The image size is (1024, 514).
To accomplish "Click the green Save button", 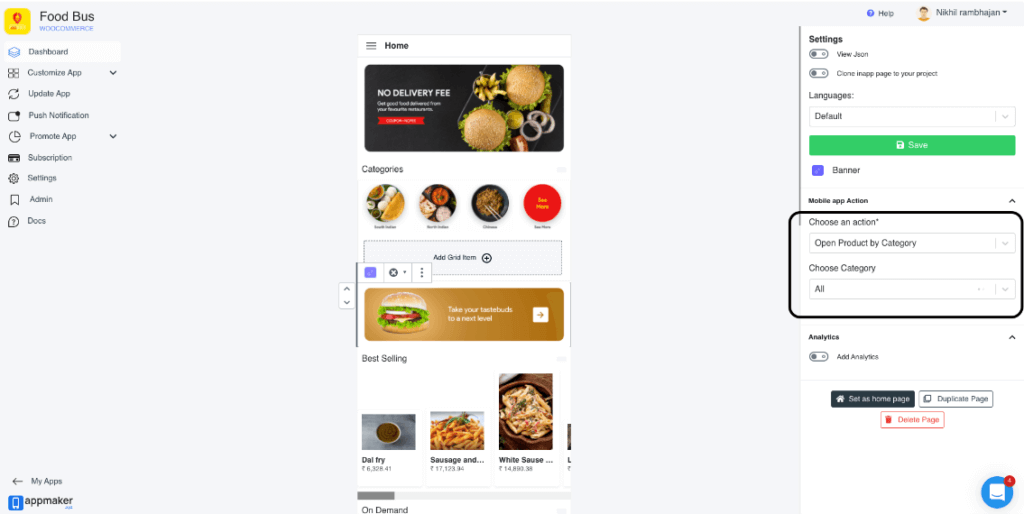I will pyautogui.click(x=912, y=145).
